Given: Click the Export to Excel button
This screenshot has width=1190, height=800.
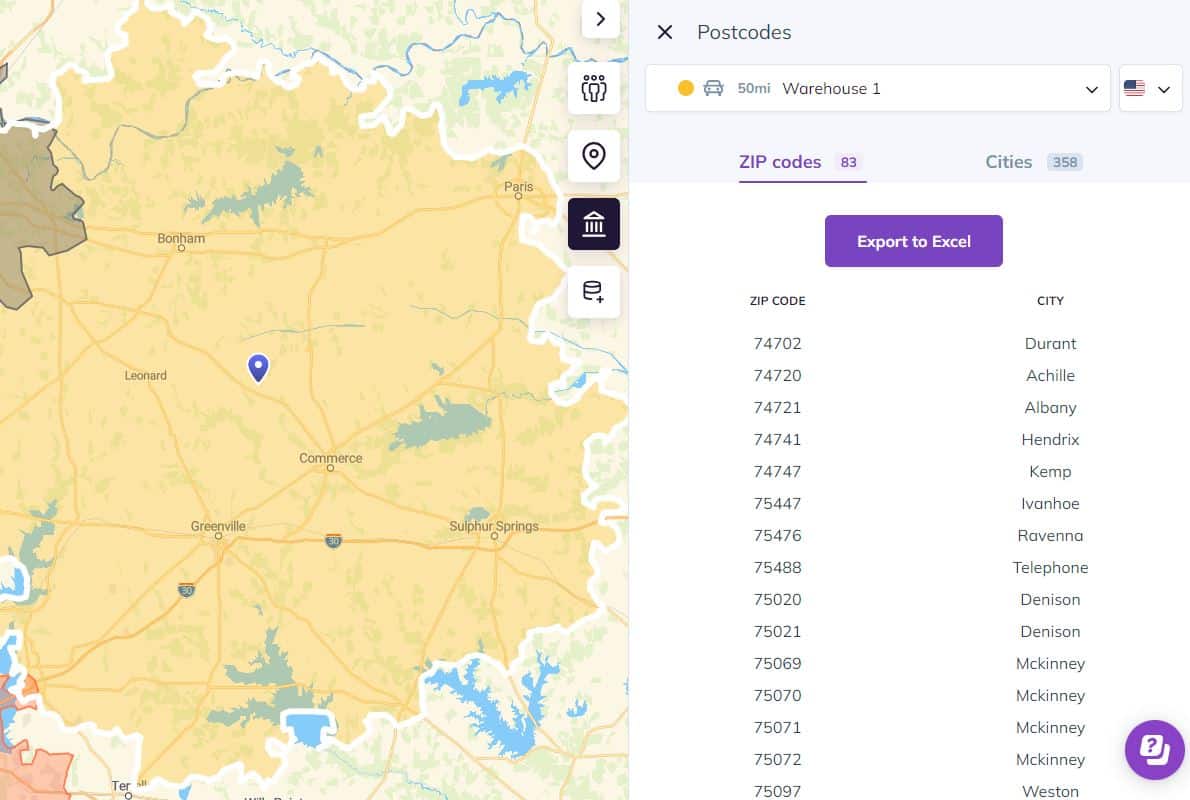Looking at the screenshot, I should point(913,241).
